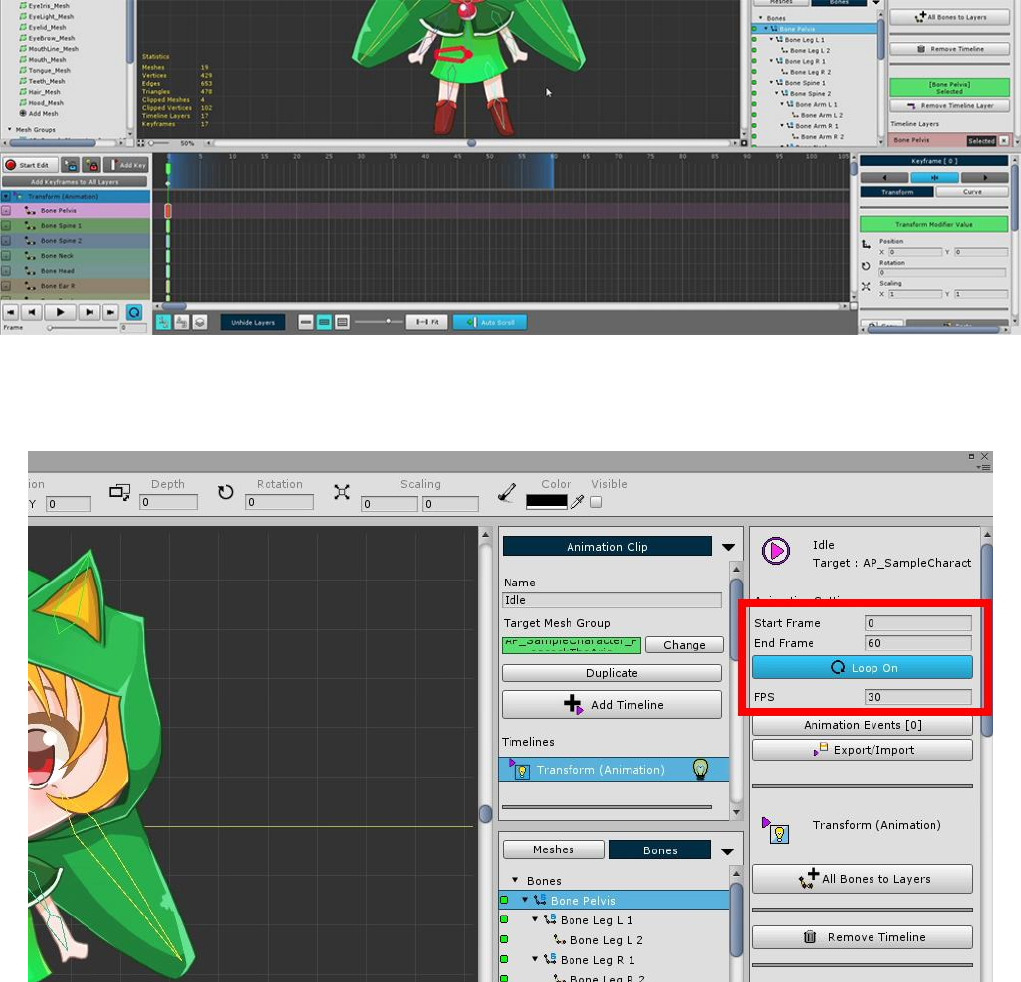Viewport: 1021px width, 982px height.
Task: Switch to the Bones tab in the enlarged panel
Action: tap(660, 850)
